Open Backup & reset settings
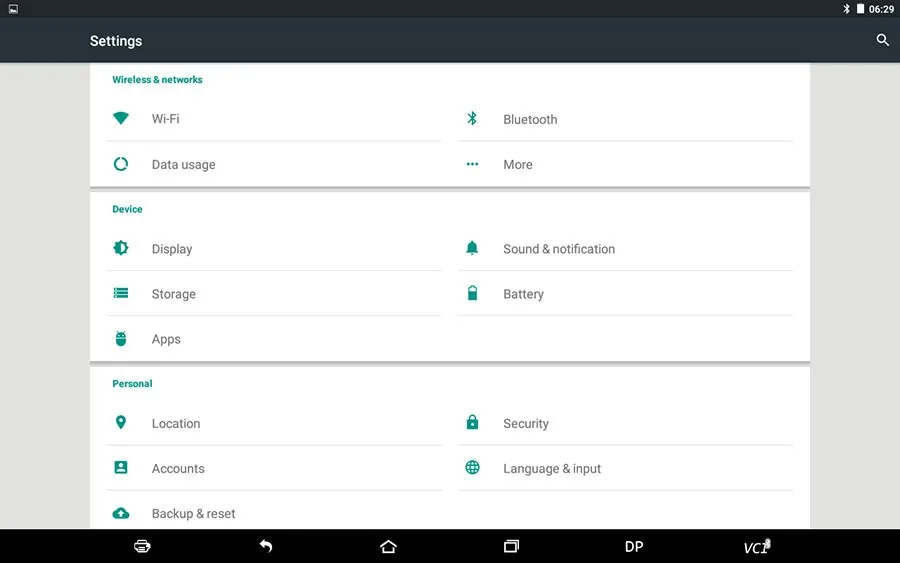Viewport: 900px width, 563px height. coord(274,512)
